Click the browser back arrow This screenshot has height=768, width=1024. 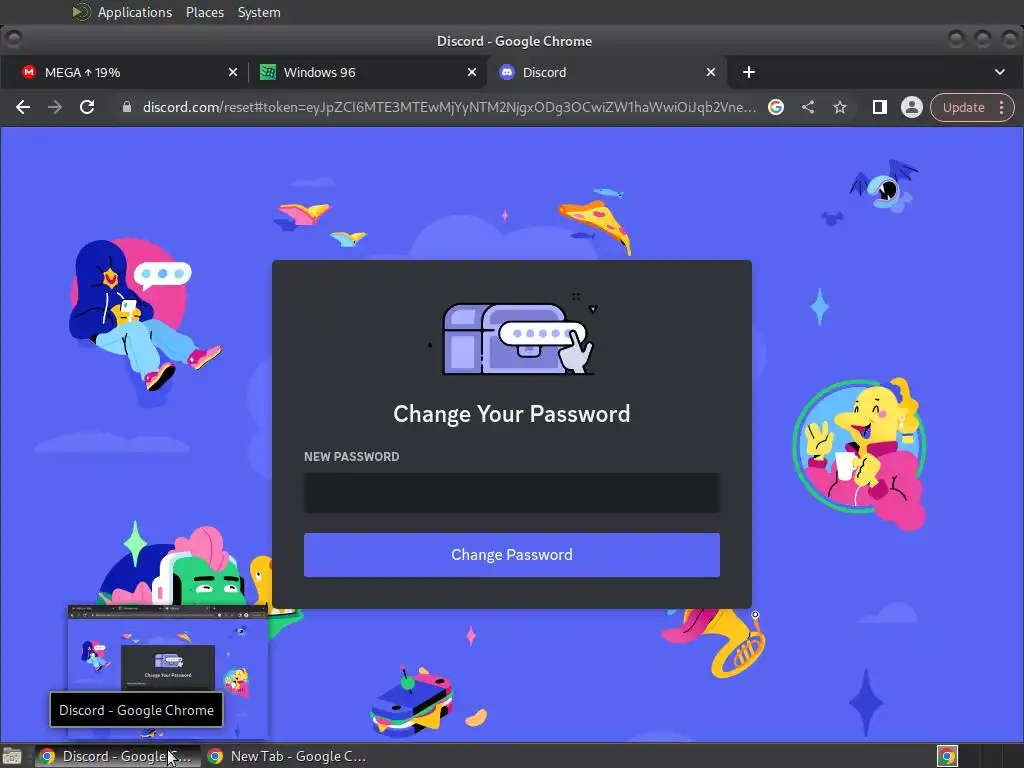point(23,107)
